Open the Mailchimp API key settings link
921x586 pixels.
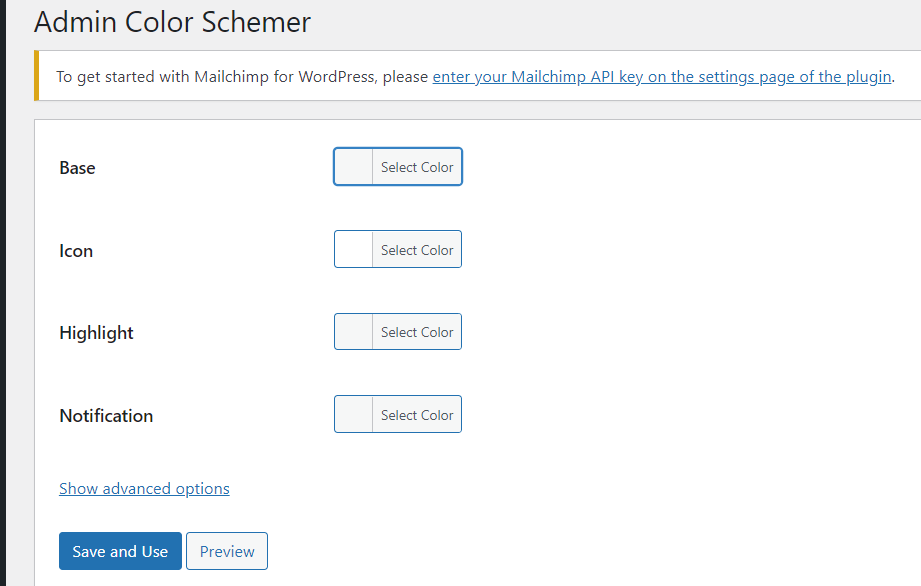(x=663, y=76)
